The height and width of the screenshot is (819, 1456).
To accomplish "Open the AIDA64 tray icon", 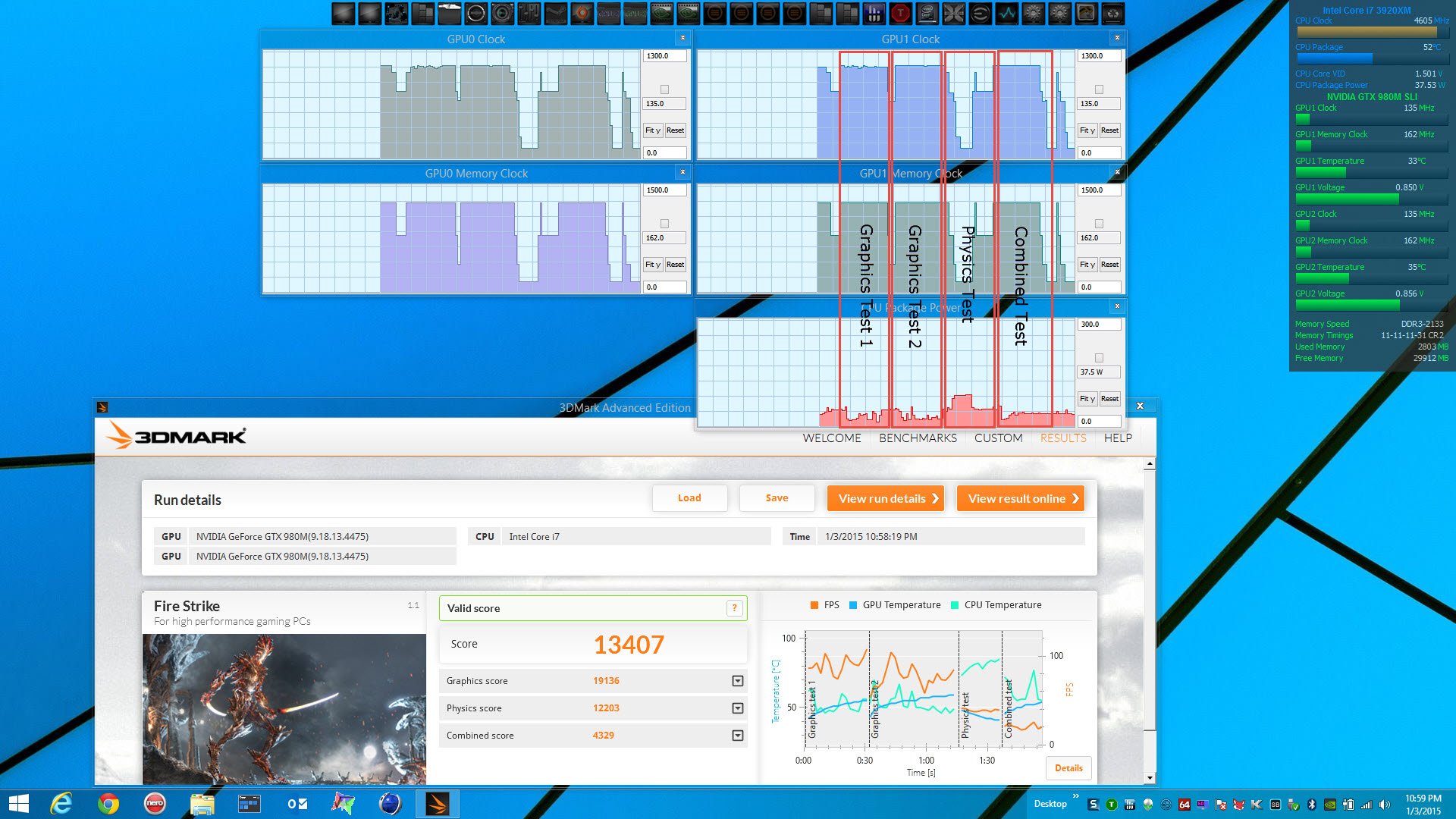I will [1185, 805].
